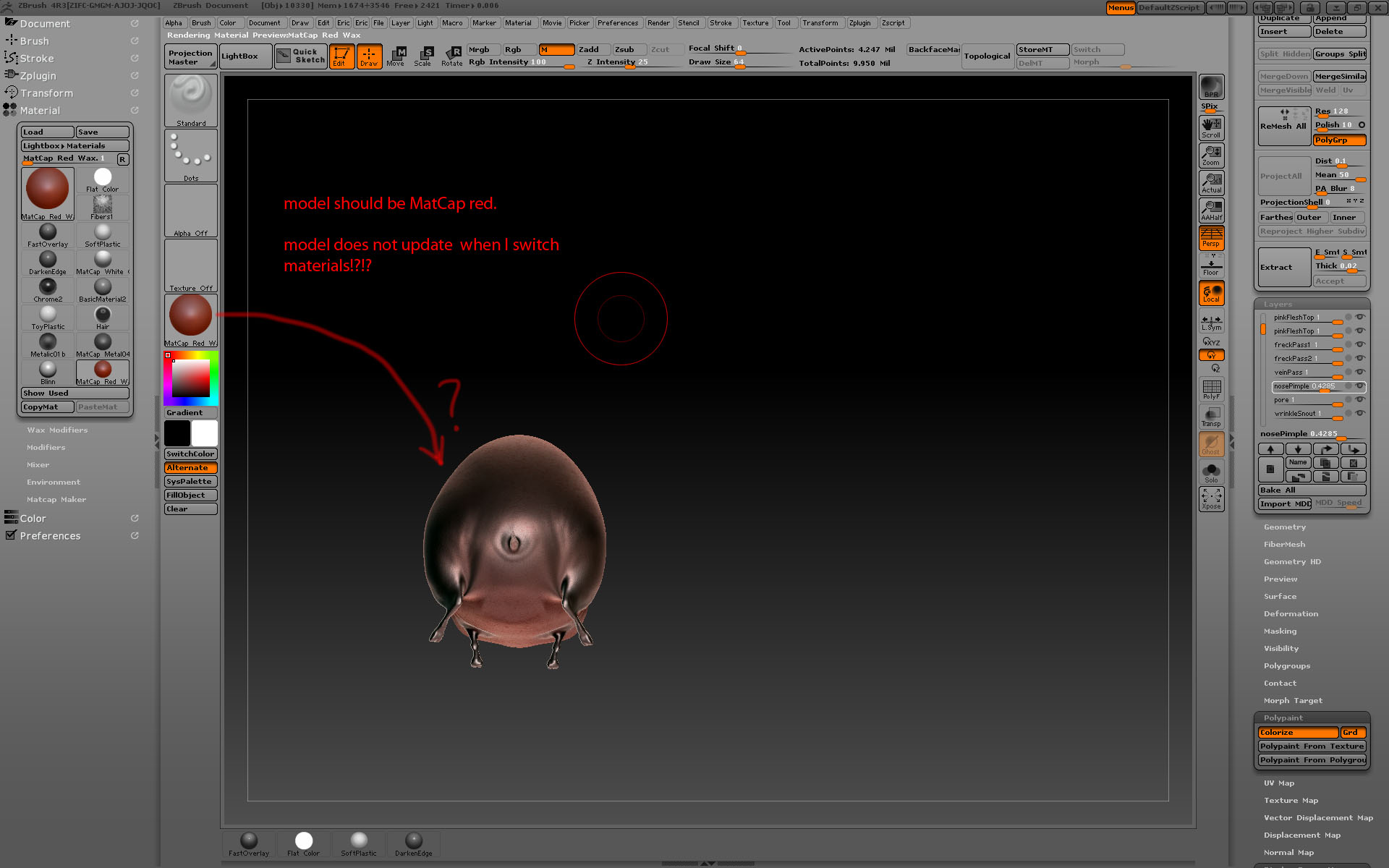Hide the veinPass layer eye icon
Viewport: 1389px width, 868px height.
coord(1360,372)
